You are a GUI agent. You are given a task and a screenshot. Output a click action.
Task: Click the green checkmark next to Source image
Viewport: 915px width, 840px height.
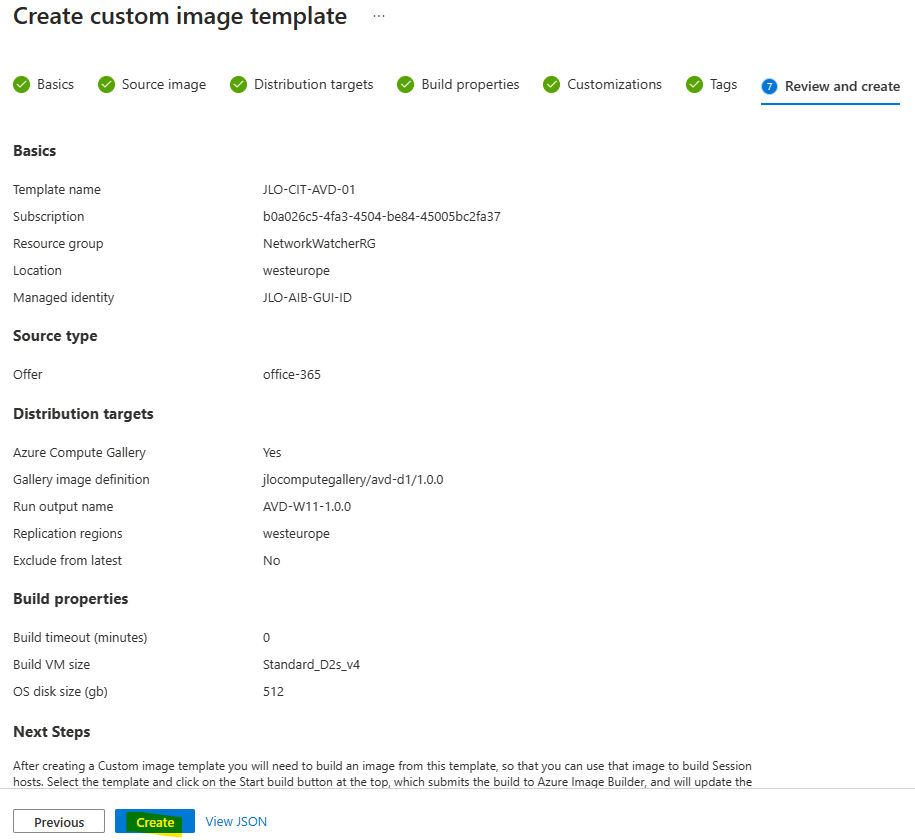click(x=106, y=85)
